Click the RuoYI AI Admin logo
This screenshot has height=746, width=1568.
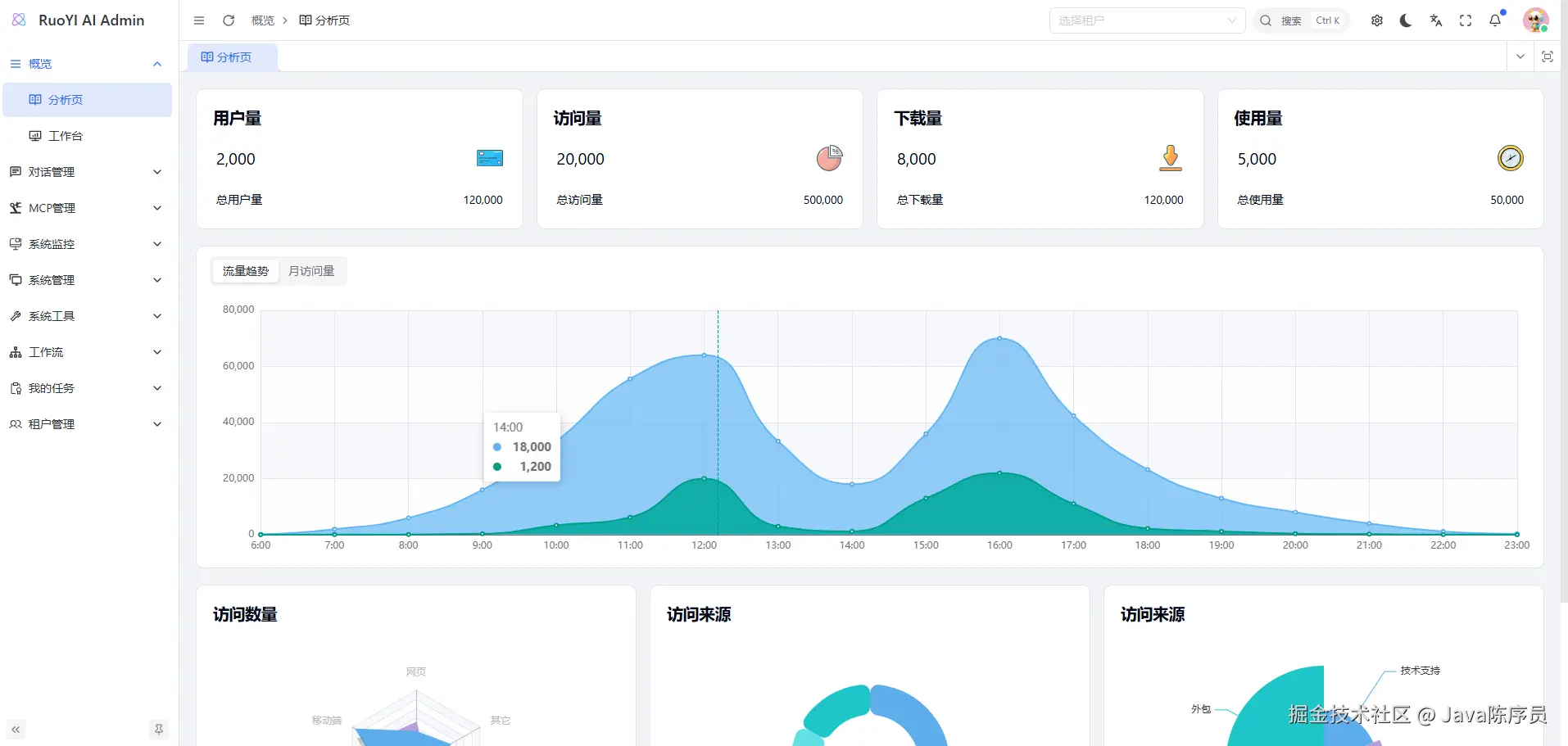[79, 20]
